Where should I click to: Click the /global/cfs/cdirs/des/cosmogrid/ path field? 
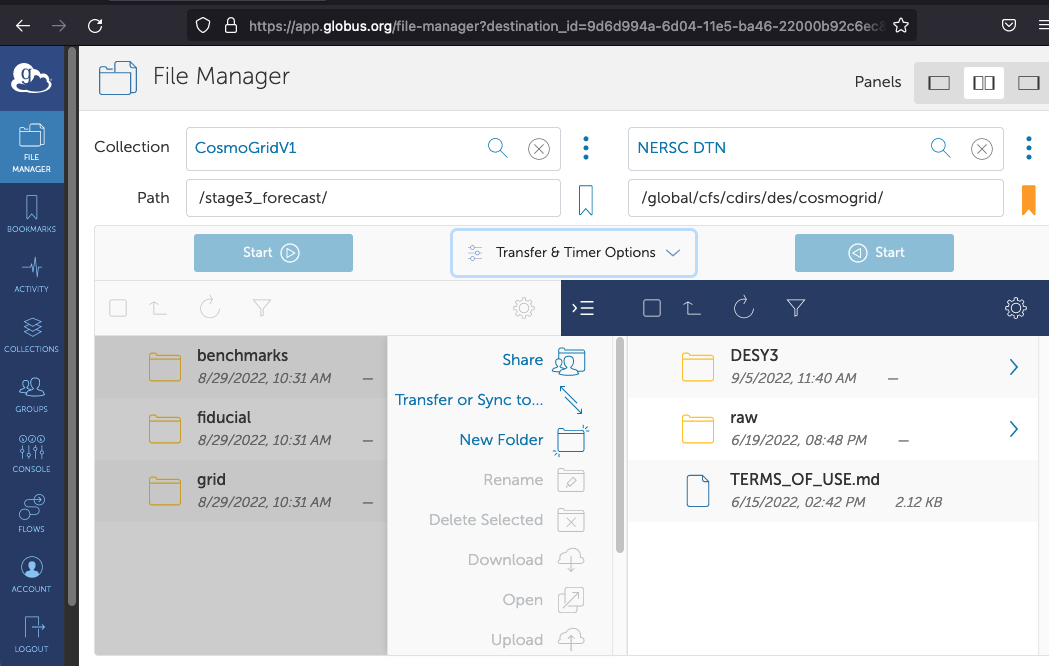tap(816, 198)
